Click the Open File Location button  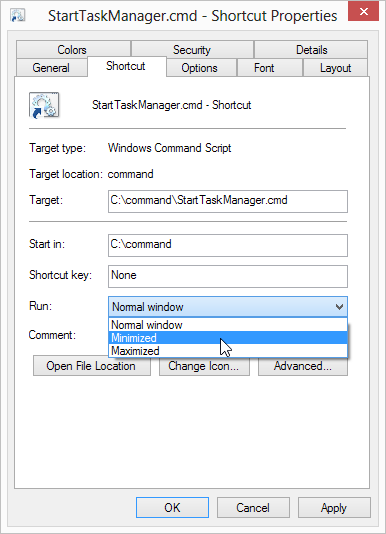click(x=92, y=366)
